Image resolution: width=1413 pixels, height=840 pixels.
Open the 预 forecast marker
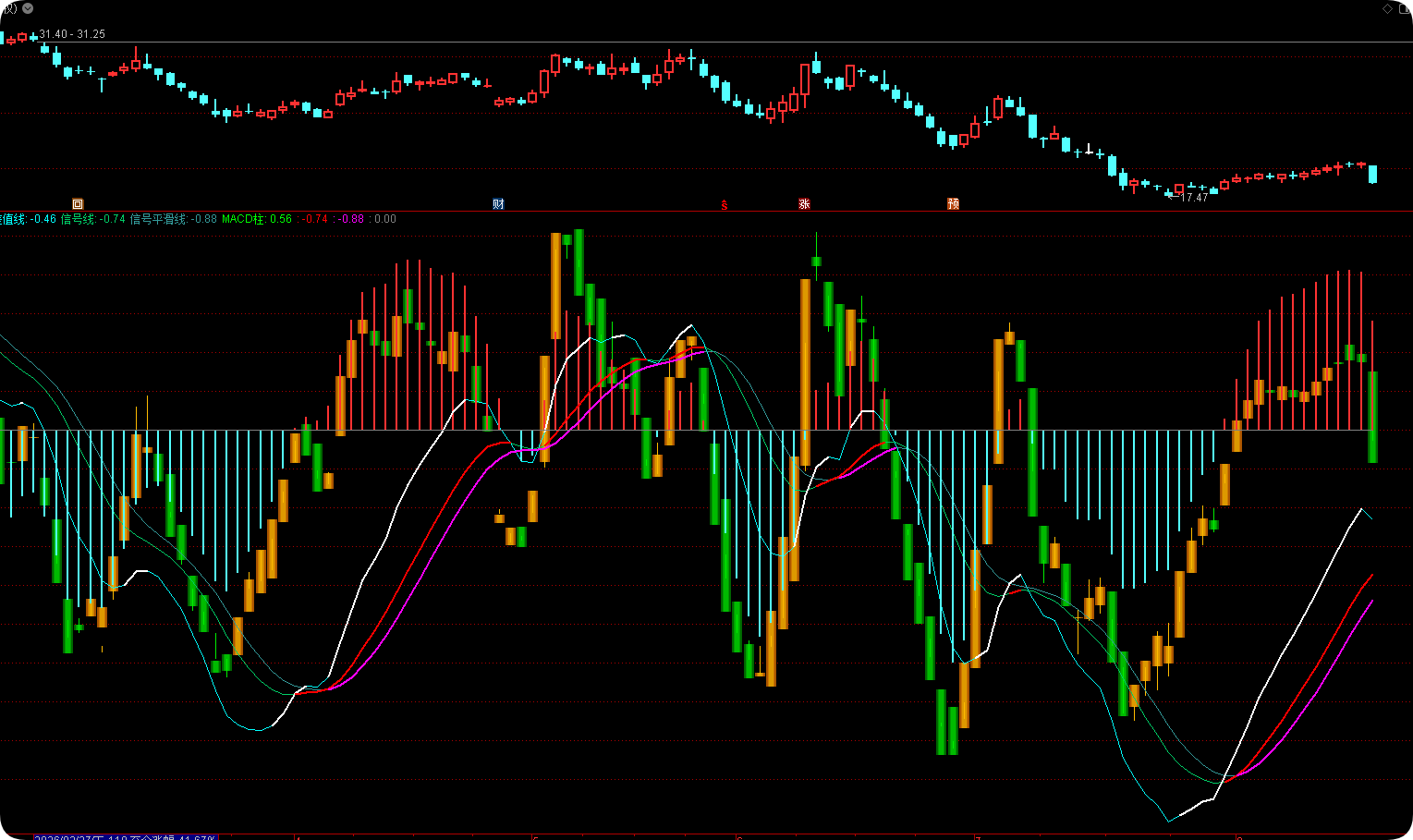tap(953, 203)
